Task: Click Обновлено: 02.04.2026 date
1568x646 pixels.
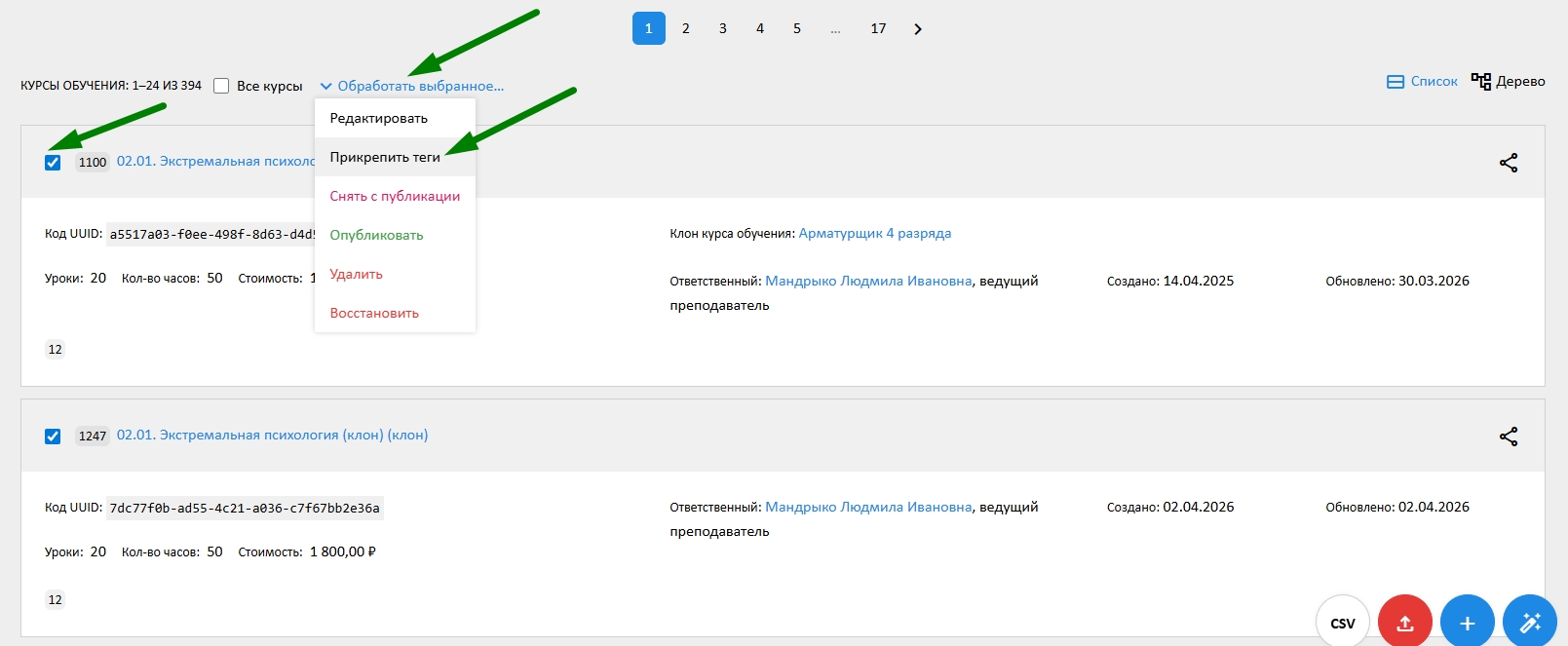Action: (1397, 507)
